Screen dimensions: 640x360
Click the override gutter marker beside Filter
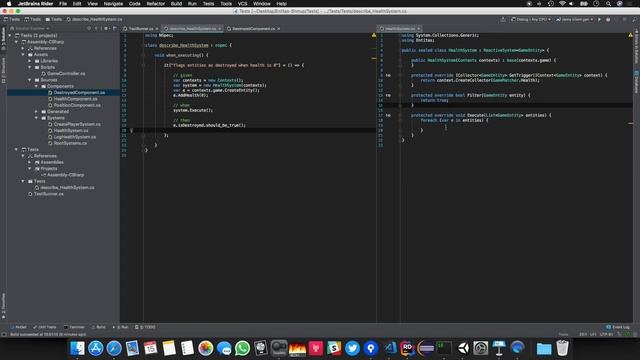point(388,95)
